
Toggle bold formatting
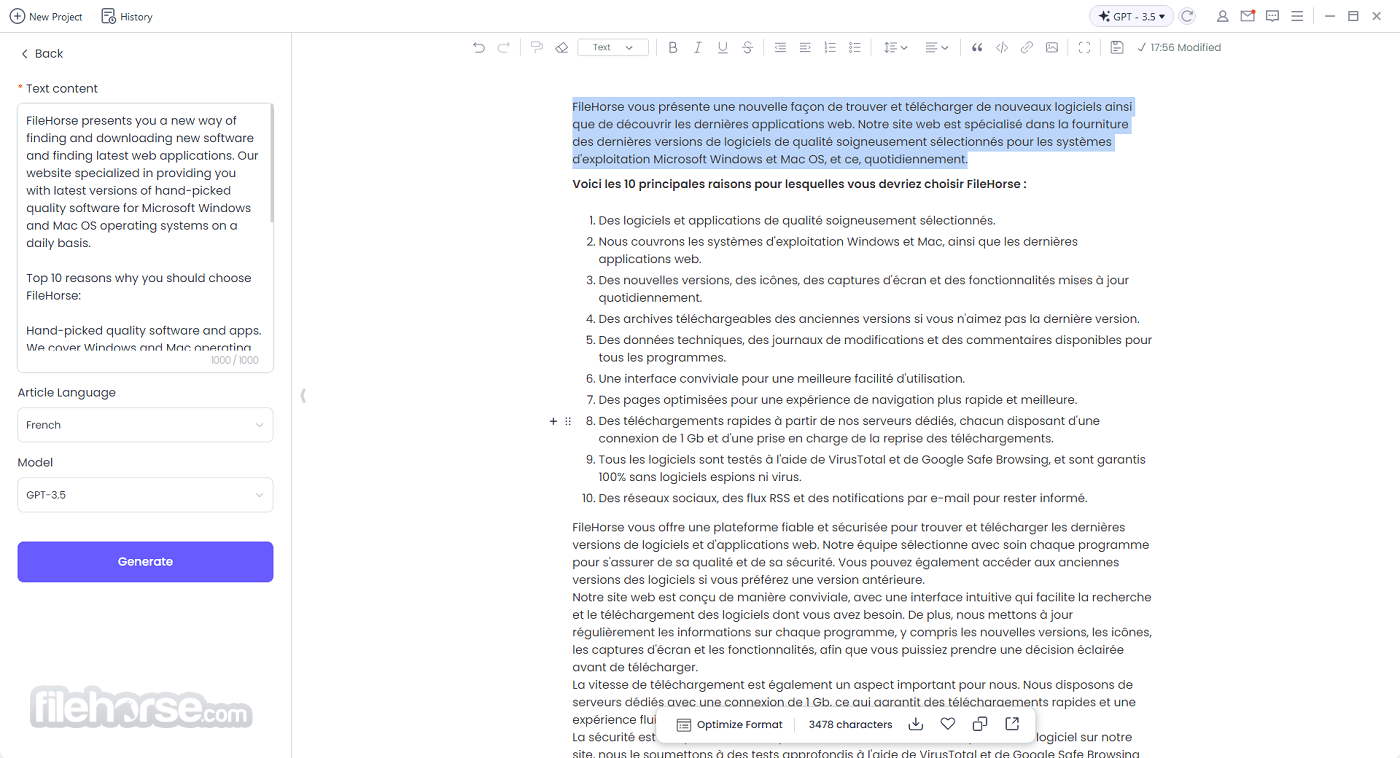point(672,47)
